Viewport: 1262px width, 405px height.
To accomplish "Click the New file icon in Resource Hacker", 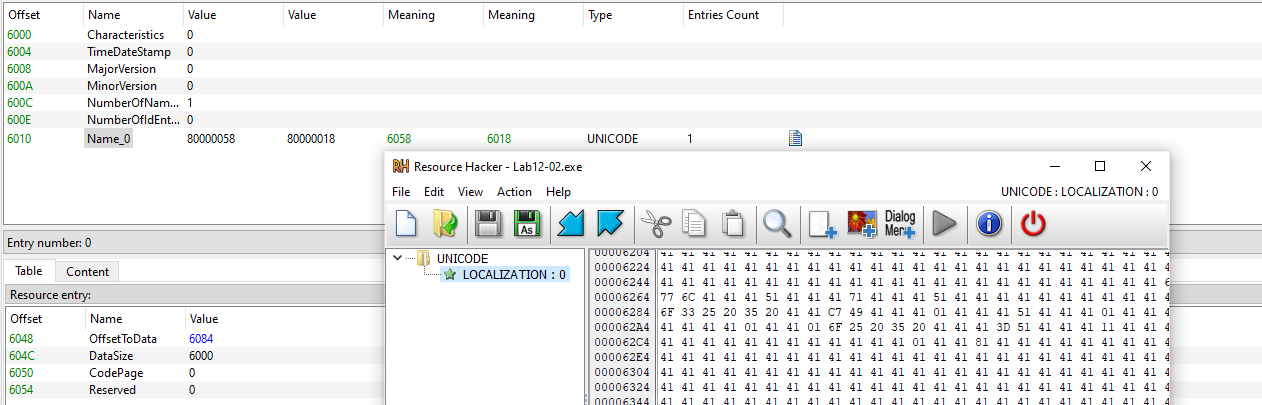I will (x=406, y=224).
